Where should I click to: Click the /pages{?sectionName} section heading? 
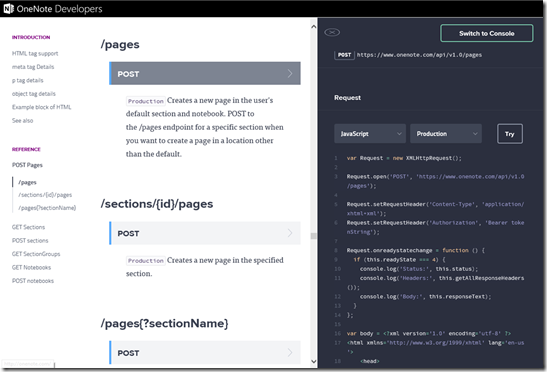(164, 323)
